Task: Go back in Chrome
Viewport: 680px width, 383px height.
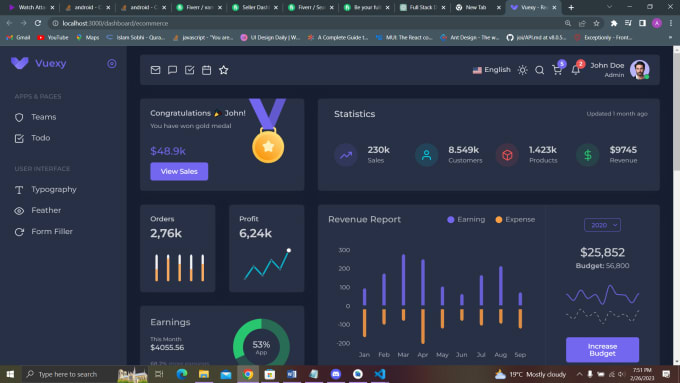Action: pos(9,23)
